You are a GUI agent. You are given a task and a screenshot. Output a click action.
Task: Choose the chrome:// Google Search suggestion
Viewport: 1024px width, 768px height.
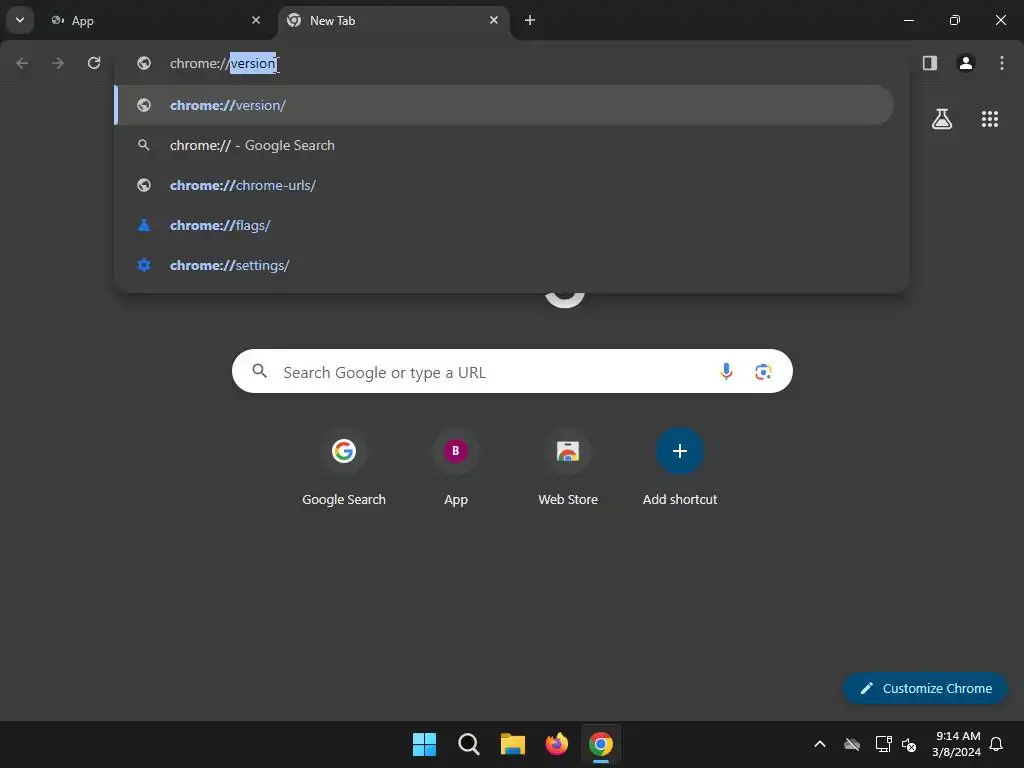pos(504,145)
